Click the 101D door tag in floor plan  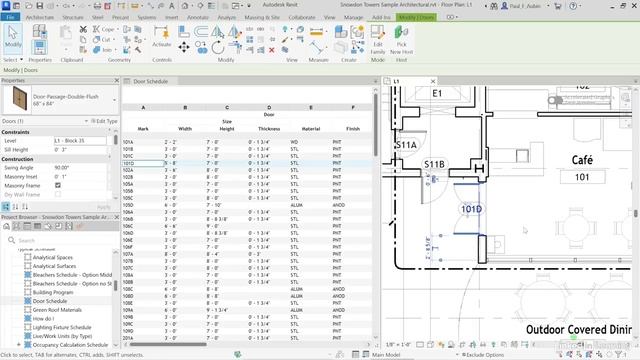(471, 209)
